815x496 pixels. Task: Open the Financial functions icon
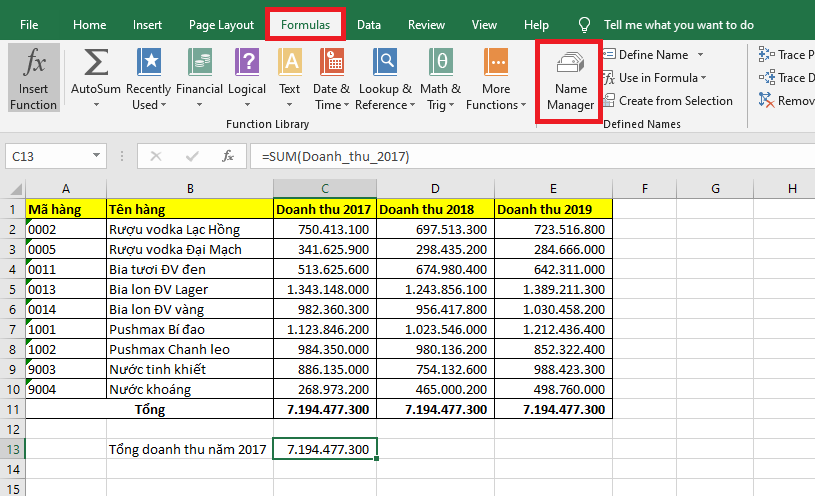tap(199, 64)
